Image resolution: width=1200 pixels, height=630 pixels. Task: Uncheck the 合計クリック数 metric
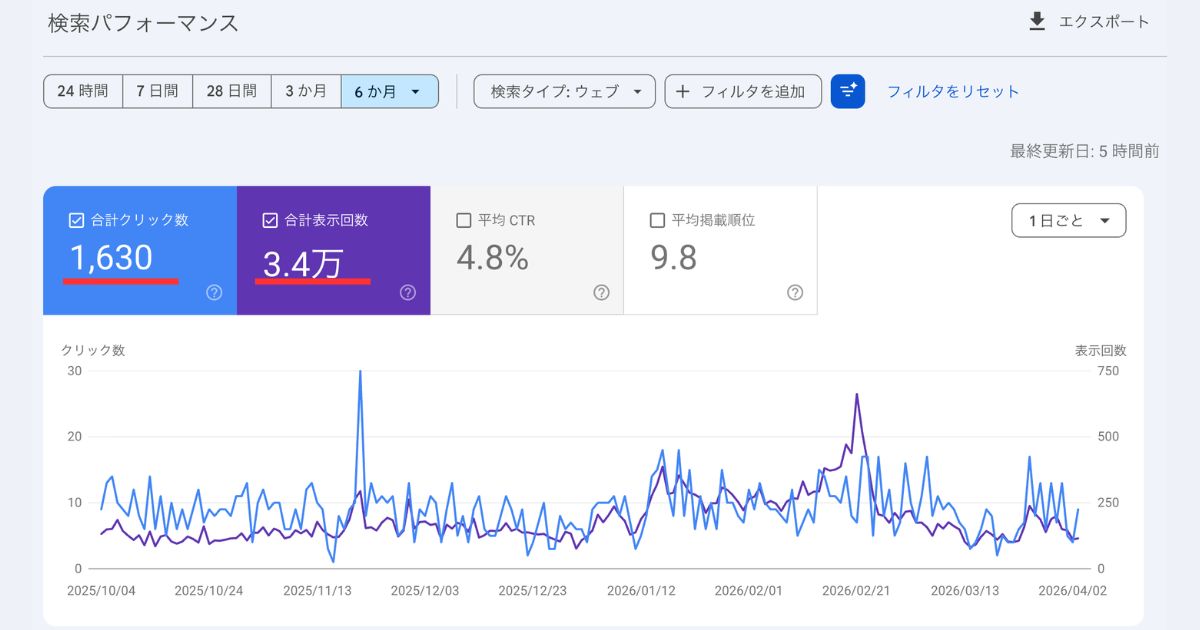76,220
